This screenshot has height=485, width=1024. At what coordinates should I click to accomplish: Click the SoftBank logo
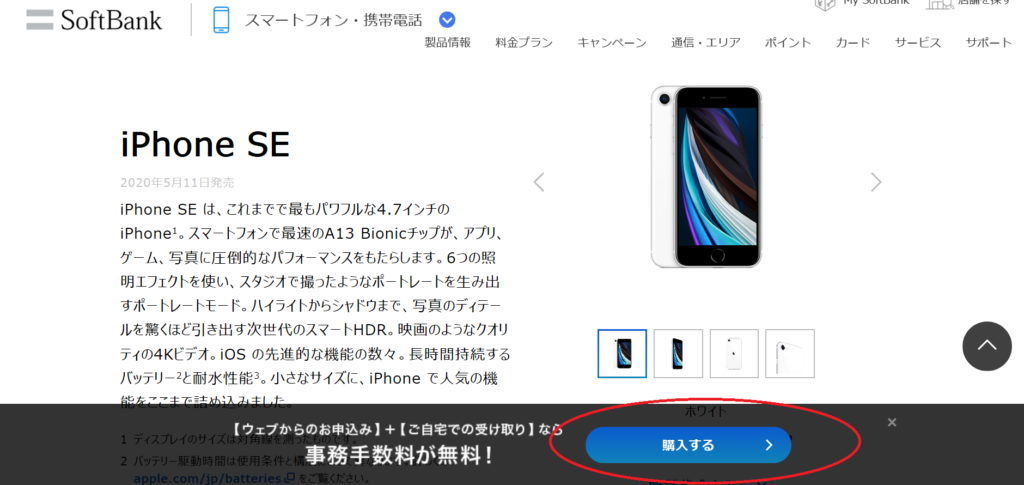[94, 20]
